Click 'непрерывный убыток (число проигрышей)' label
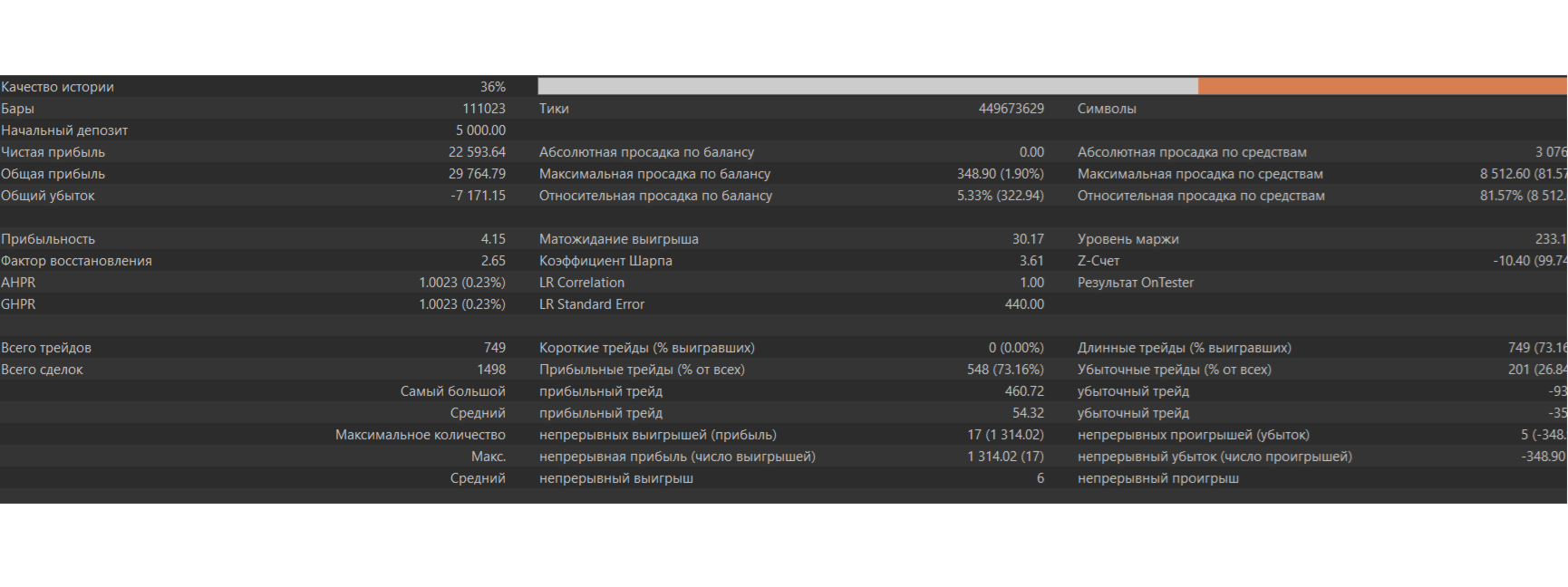 point(1215,457)
